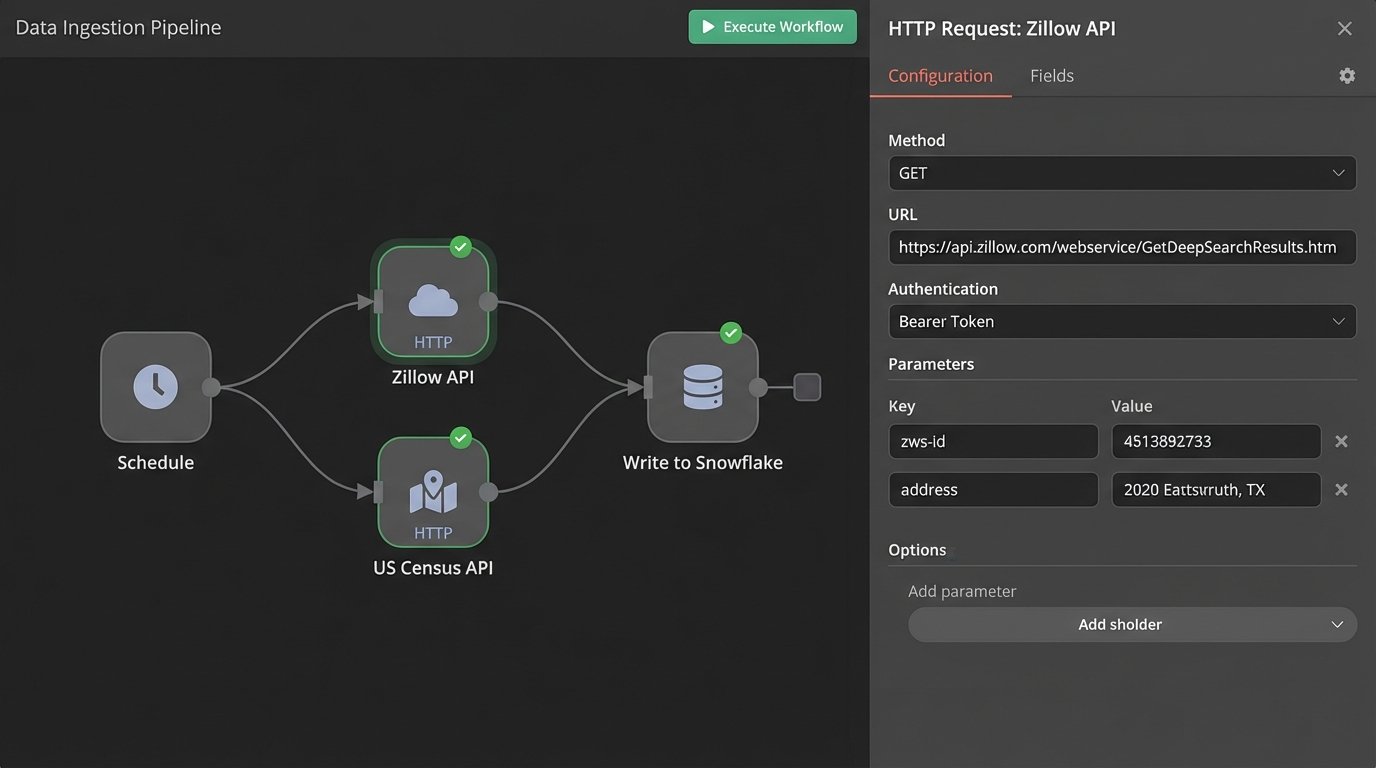Select the Schedule clock node

coord(156,387)
